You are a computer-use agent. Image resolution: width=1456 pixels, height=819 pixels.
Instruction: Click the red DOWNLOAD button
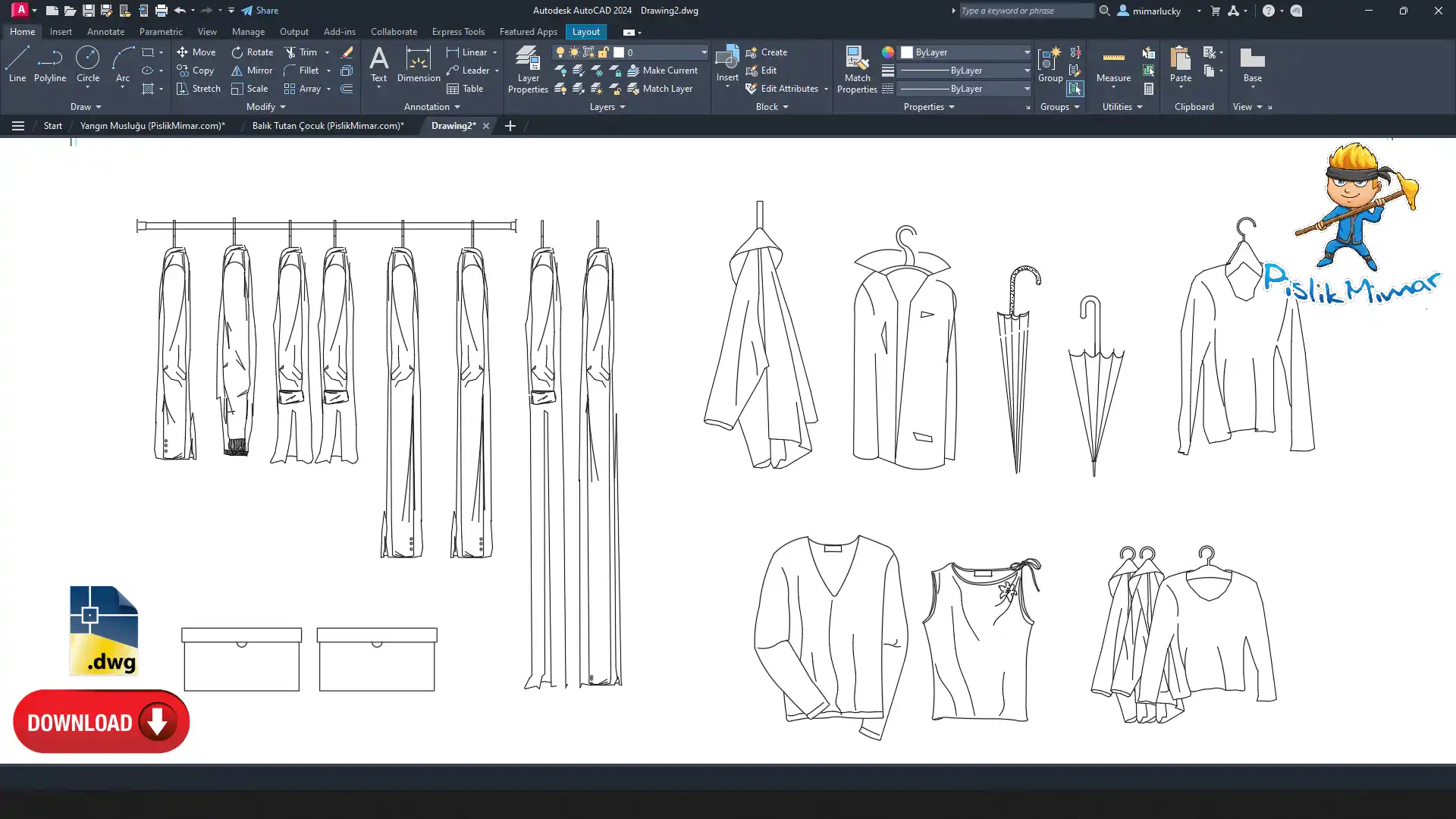(x=101, y=721)
